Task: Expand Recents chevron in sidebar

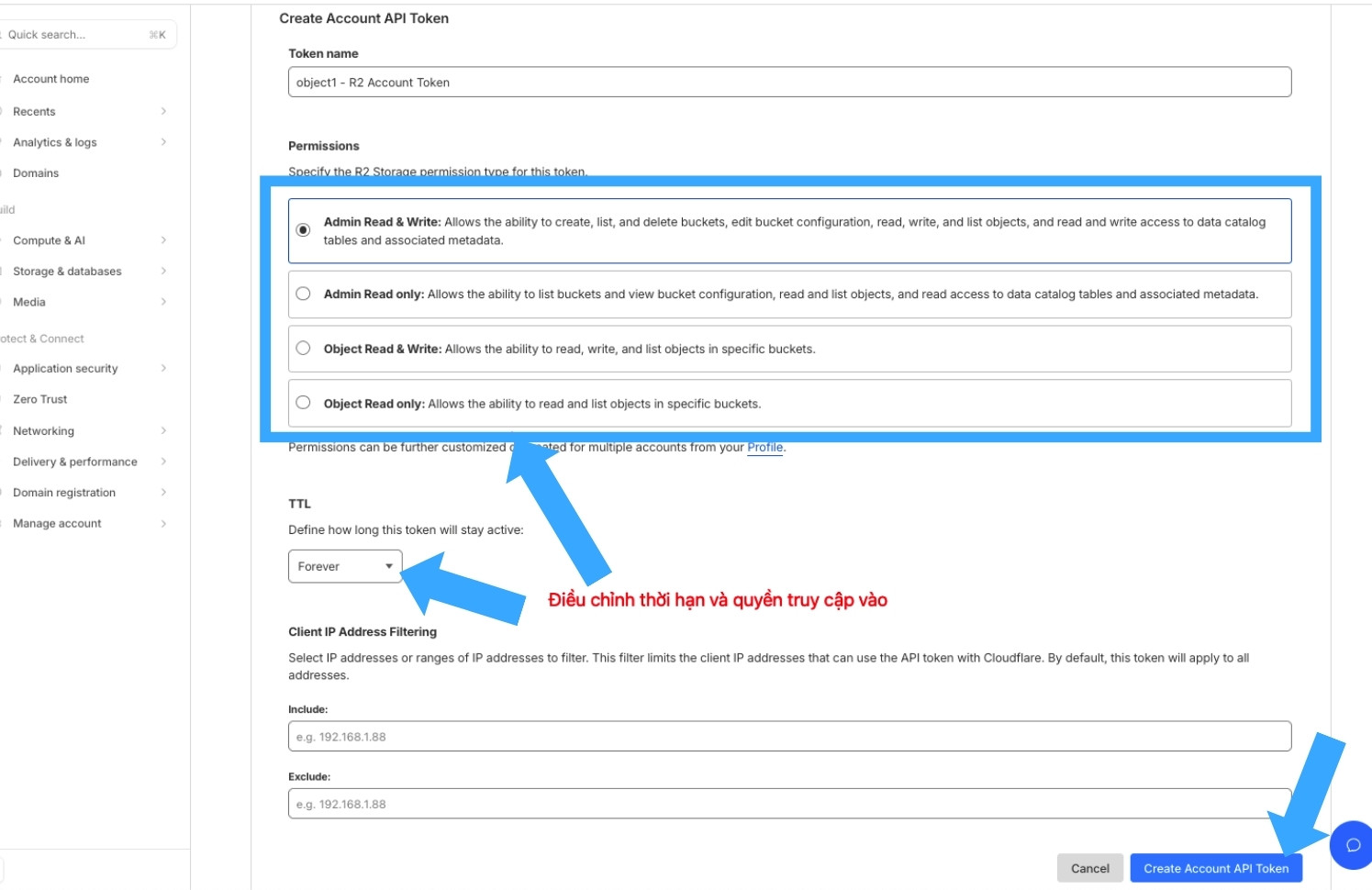Action: [x=163, y=111]
